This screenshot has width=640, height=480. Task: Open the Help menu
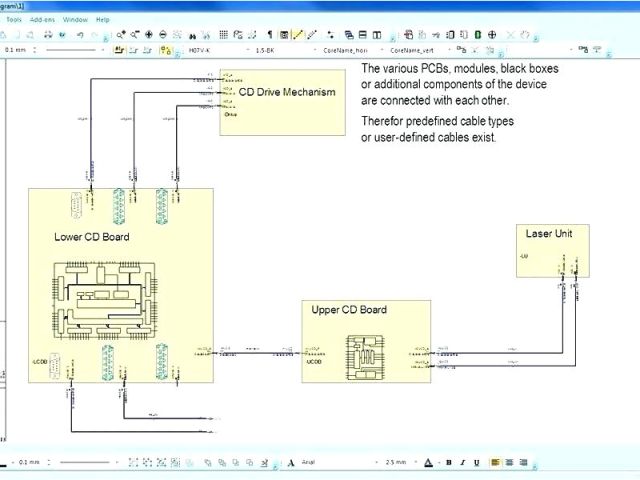click(102, 19)
